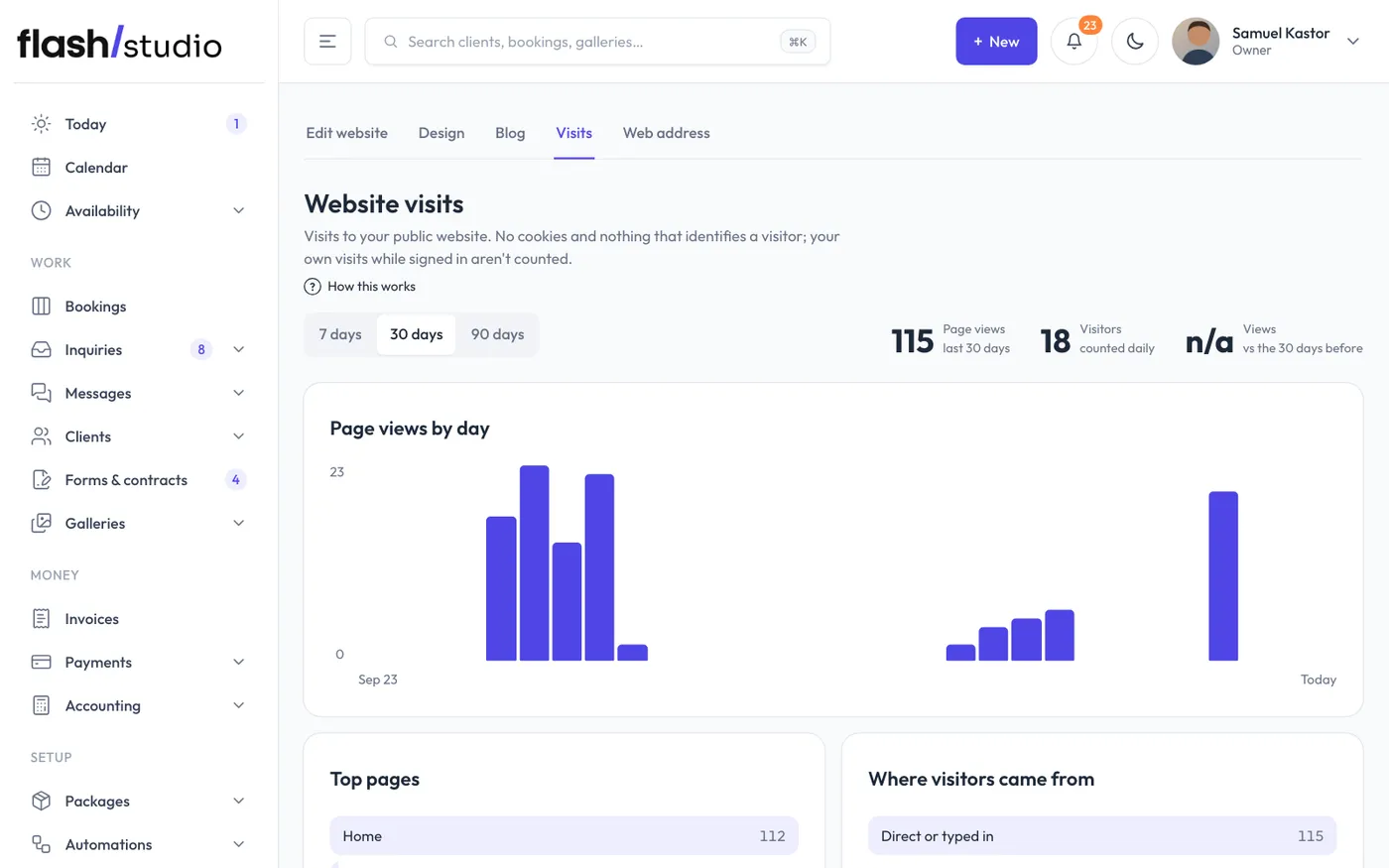This screenshot has height=868, width=1389.
Task: Click the Packages box icon
Action: click(41, 801)
